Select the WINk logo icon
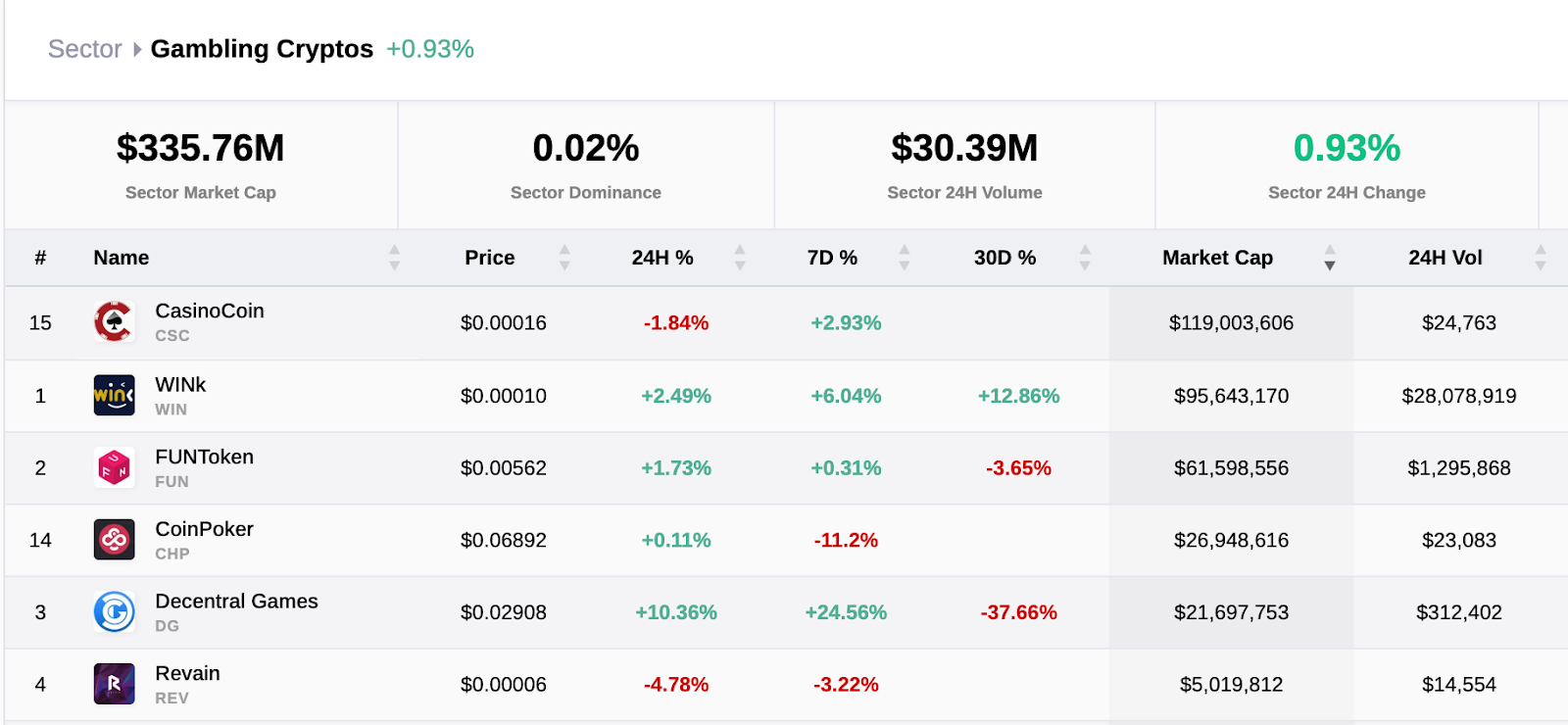The image size is (1568, 725). point(114,396)
